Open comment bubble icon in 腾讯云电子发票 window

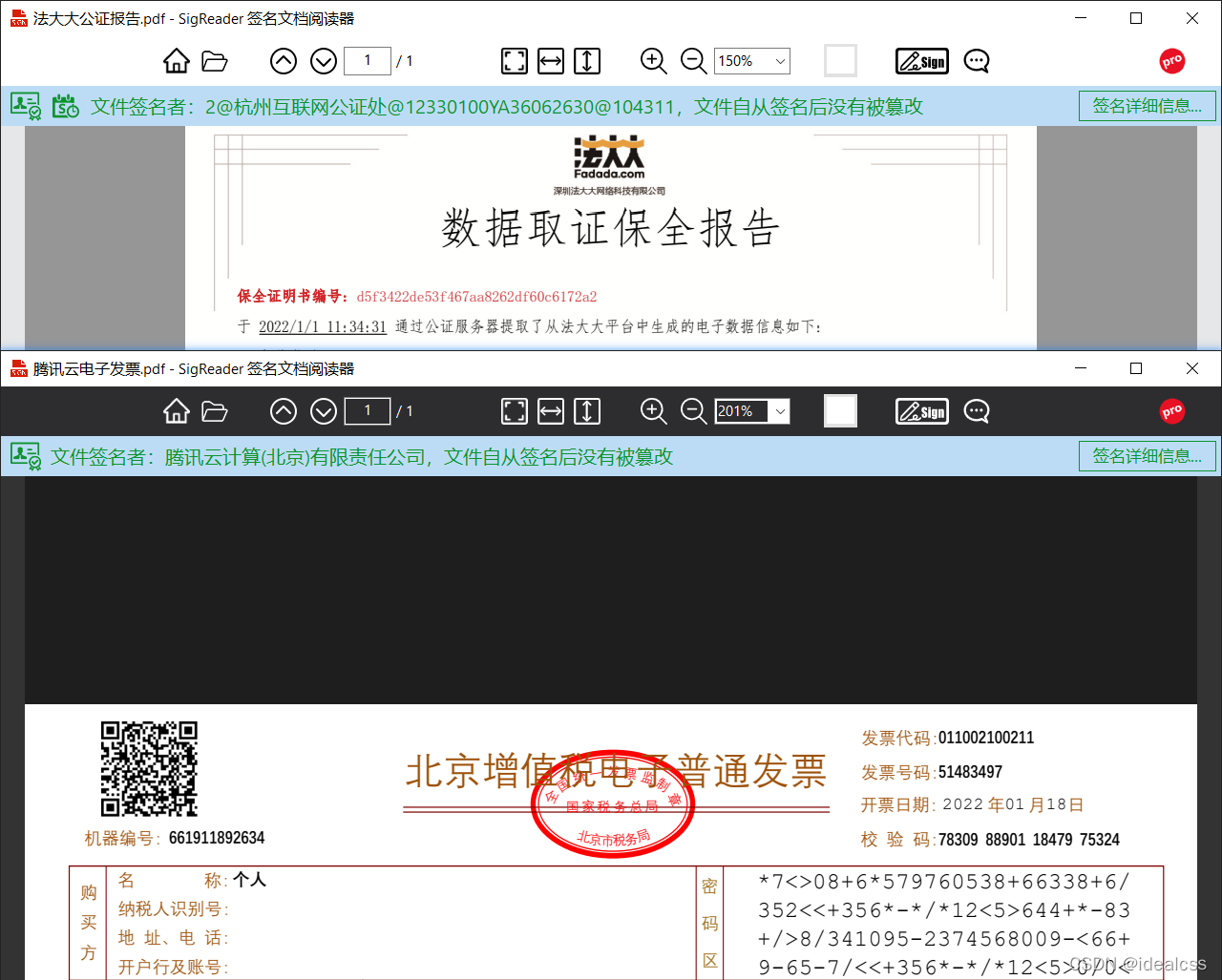coord(977,411)
